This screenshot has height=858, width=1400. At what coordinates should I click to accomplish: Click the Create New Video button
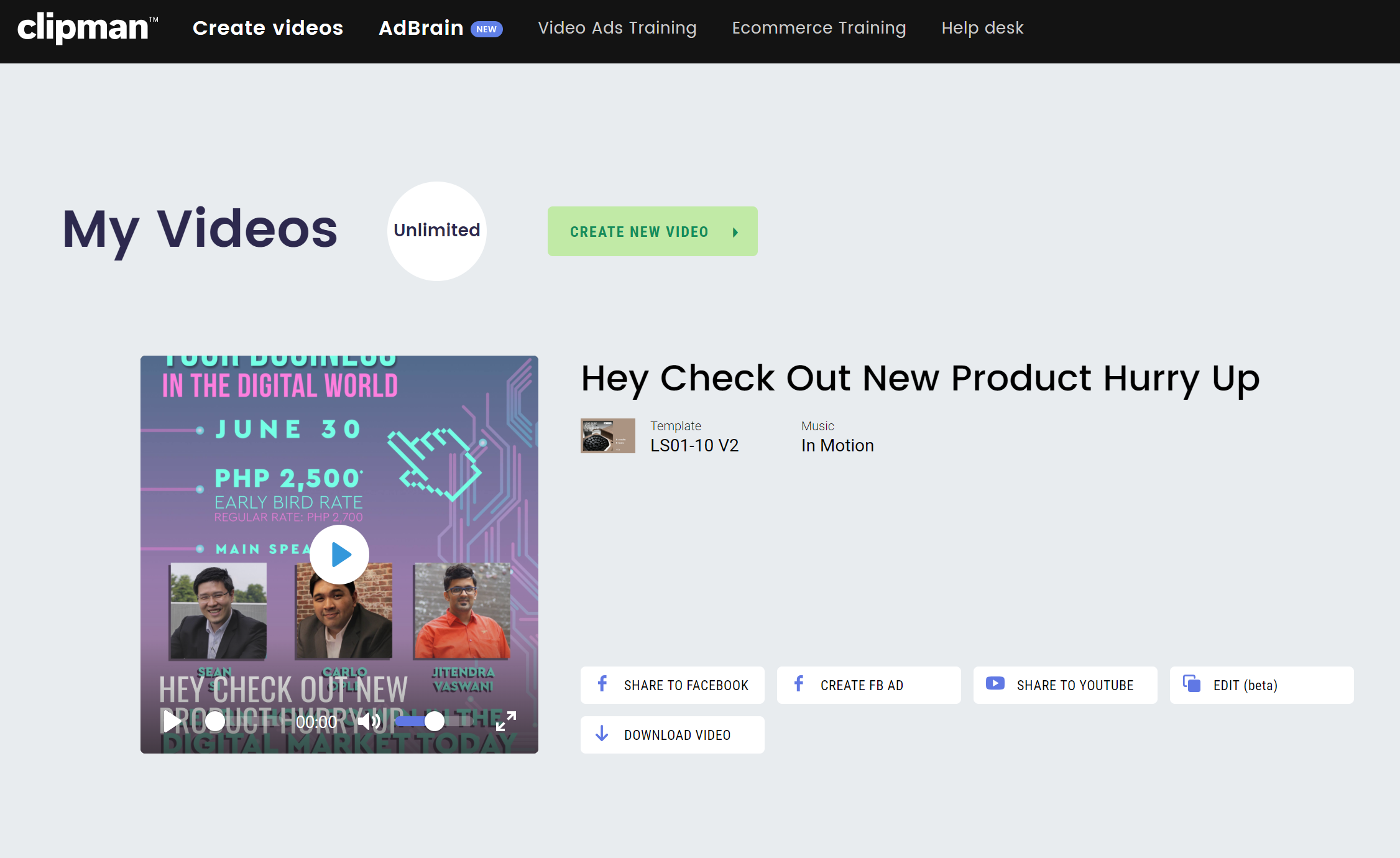639,231
